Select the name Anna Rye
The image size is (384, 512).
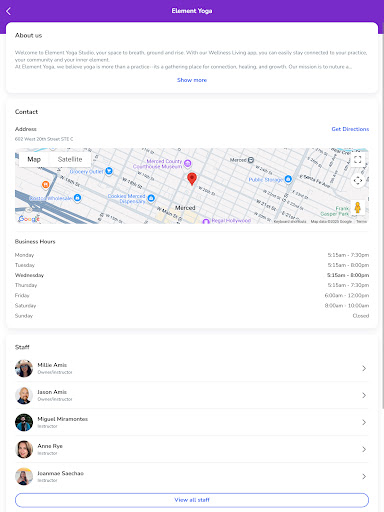[50, 446]
